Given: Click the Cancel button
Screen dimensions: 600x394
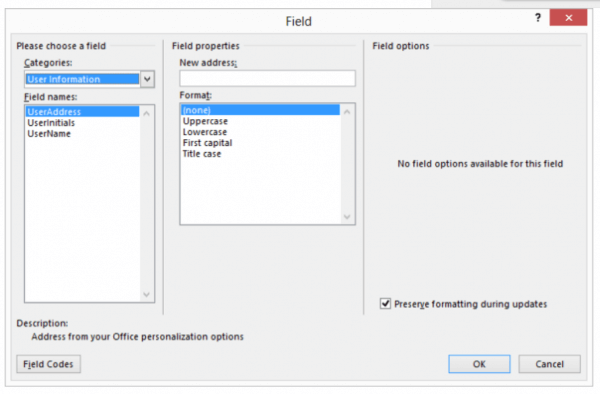Looking at the screenshot, I should click(x=549, y=364).
